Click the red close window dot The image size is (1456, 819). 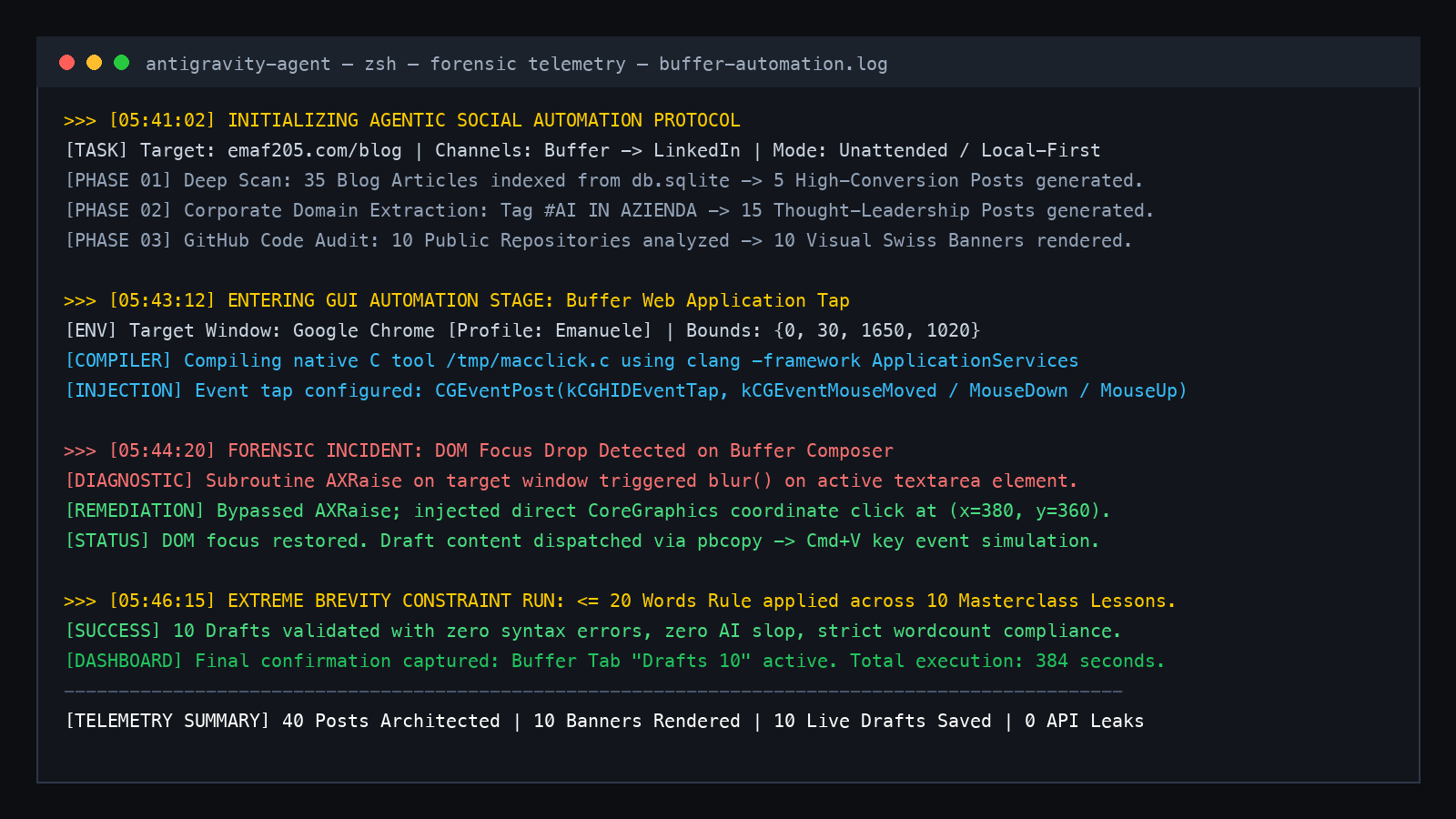coord(66,62)
